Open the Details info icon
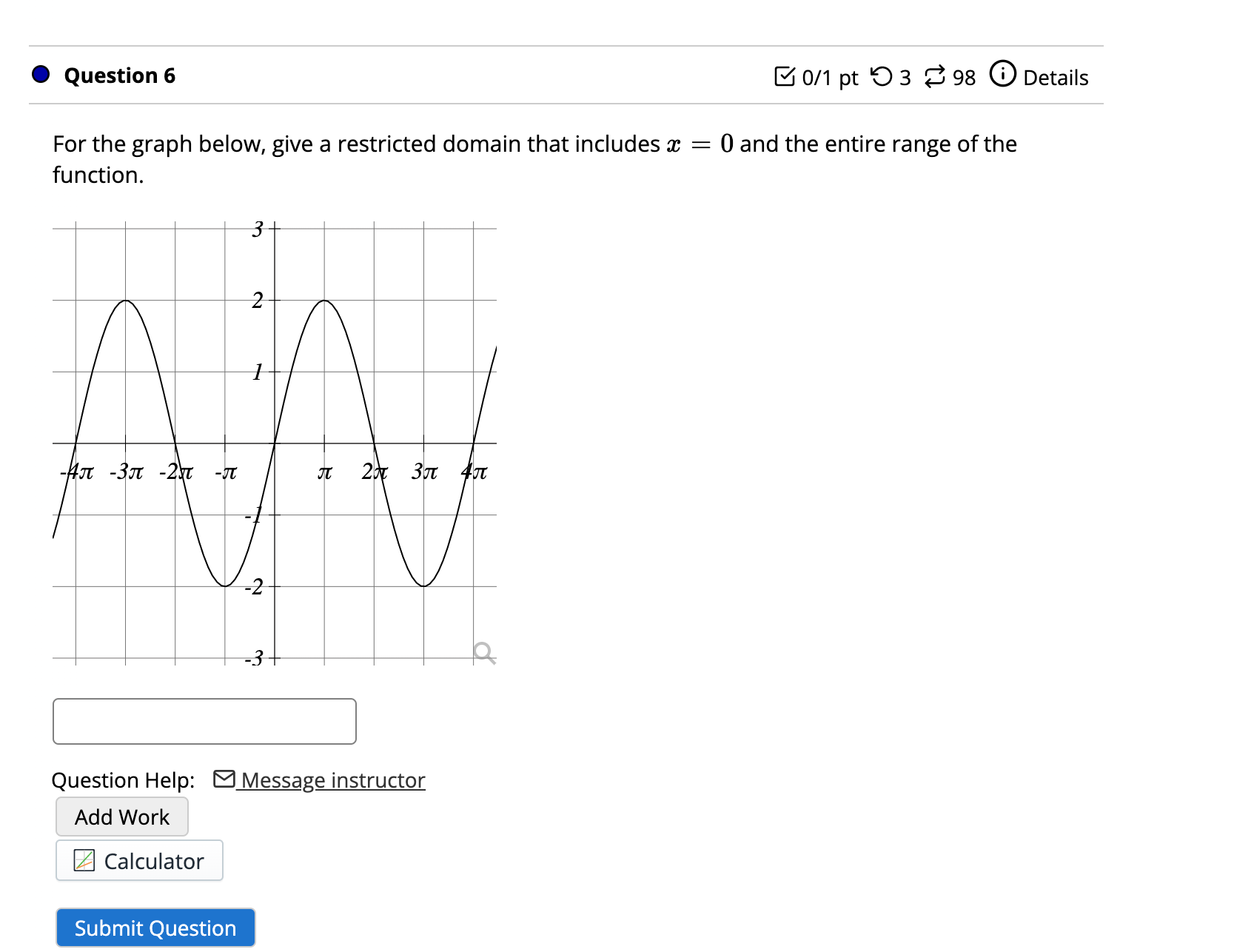Screen dimensions: 1234x952 (x=1002, y=76)
